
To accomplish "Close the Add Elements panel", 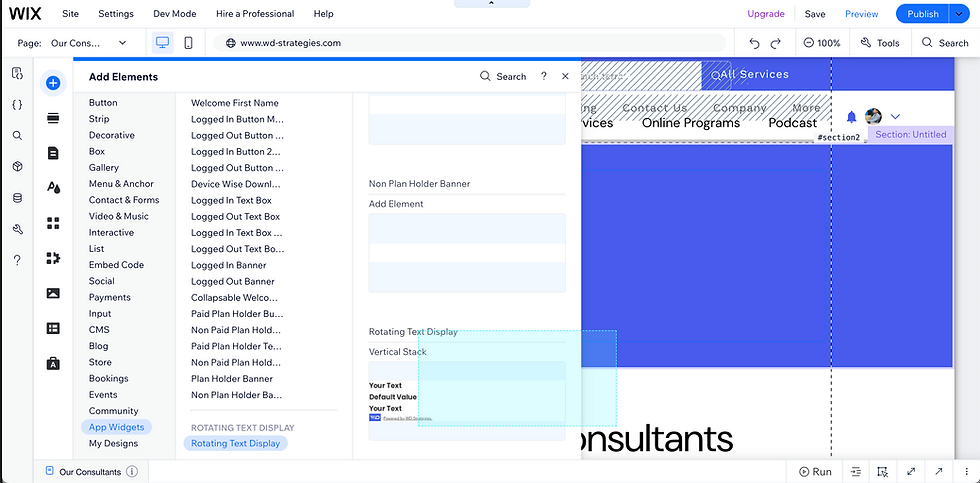I will click(565, 76).
